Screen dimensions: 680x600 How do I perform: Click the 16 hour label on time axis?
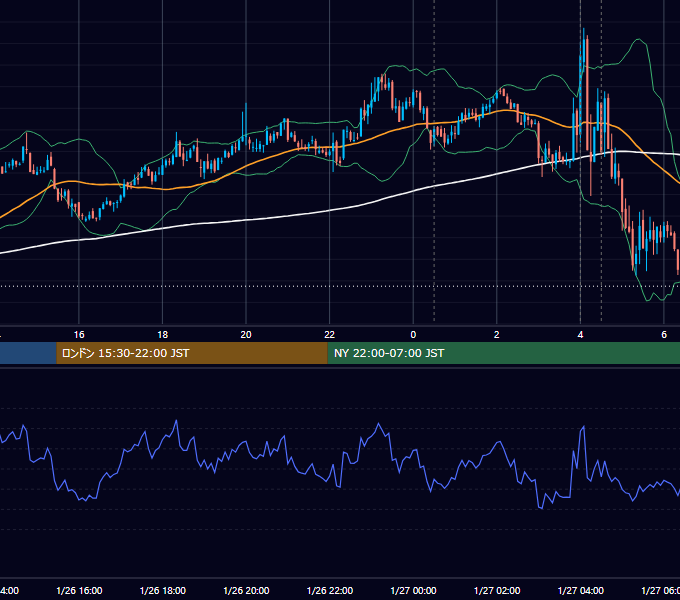[x=79, y=335]
